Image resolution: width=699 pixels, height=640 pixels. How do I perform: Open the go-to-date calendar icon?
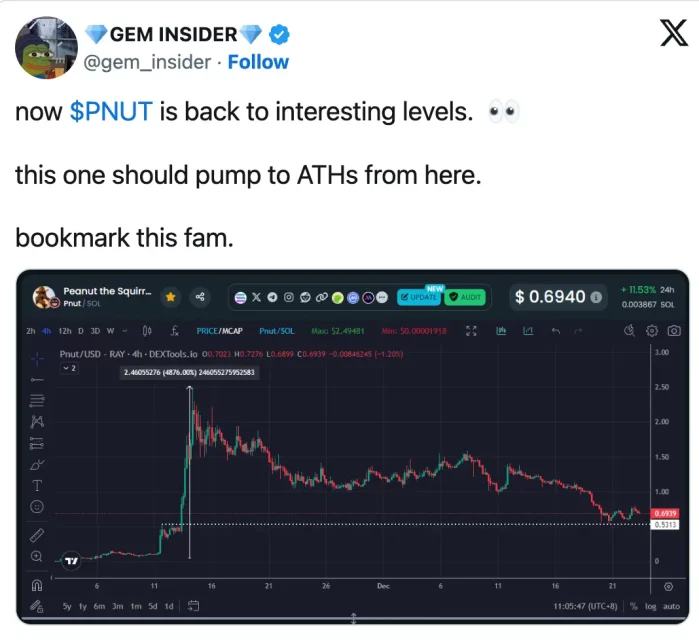coord(193,606)
